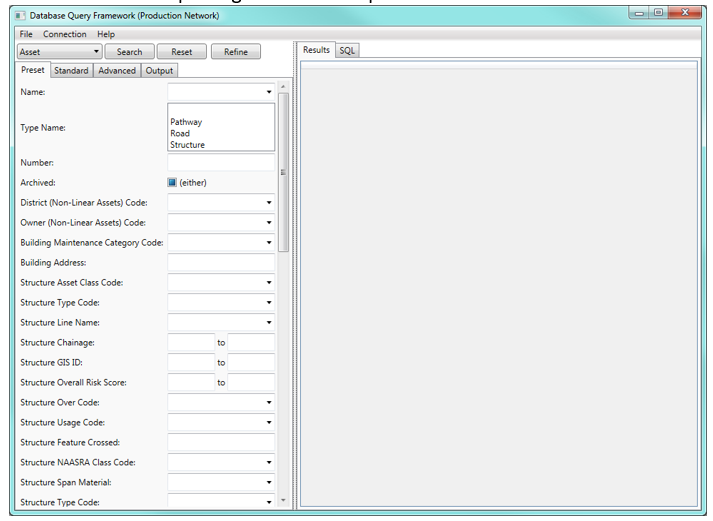Open District (Non-Linear Assets) Code dropdown
Viewport: 713px width, 521px height.
point(221,203)
